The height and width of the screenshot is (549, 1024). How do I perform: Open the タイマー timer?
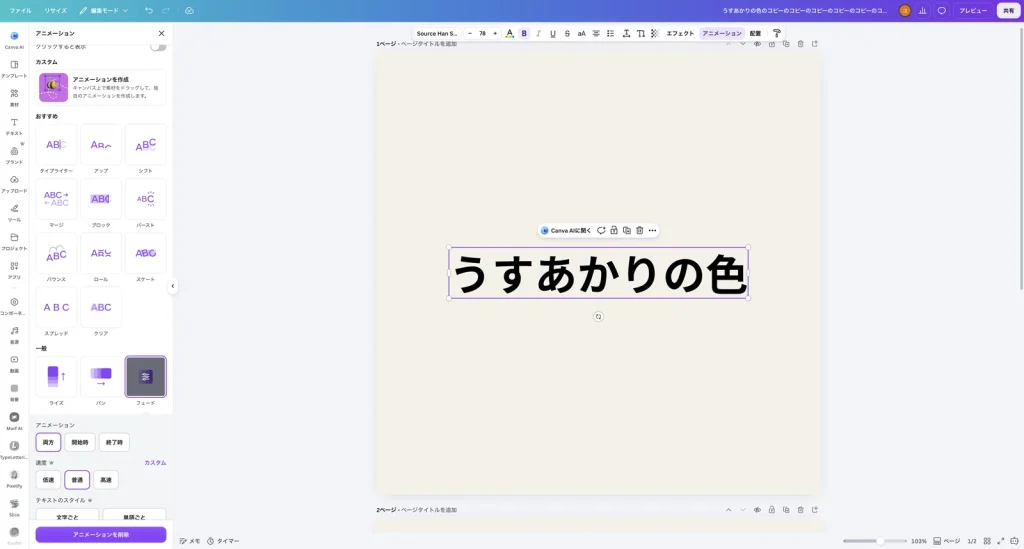coord(223,541)
